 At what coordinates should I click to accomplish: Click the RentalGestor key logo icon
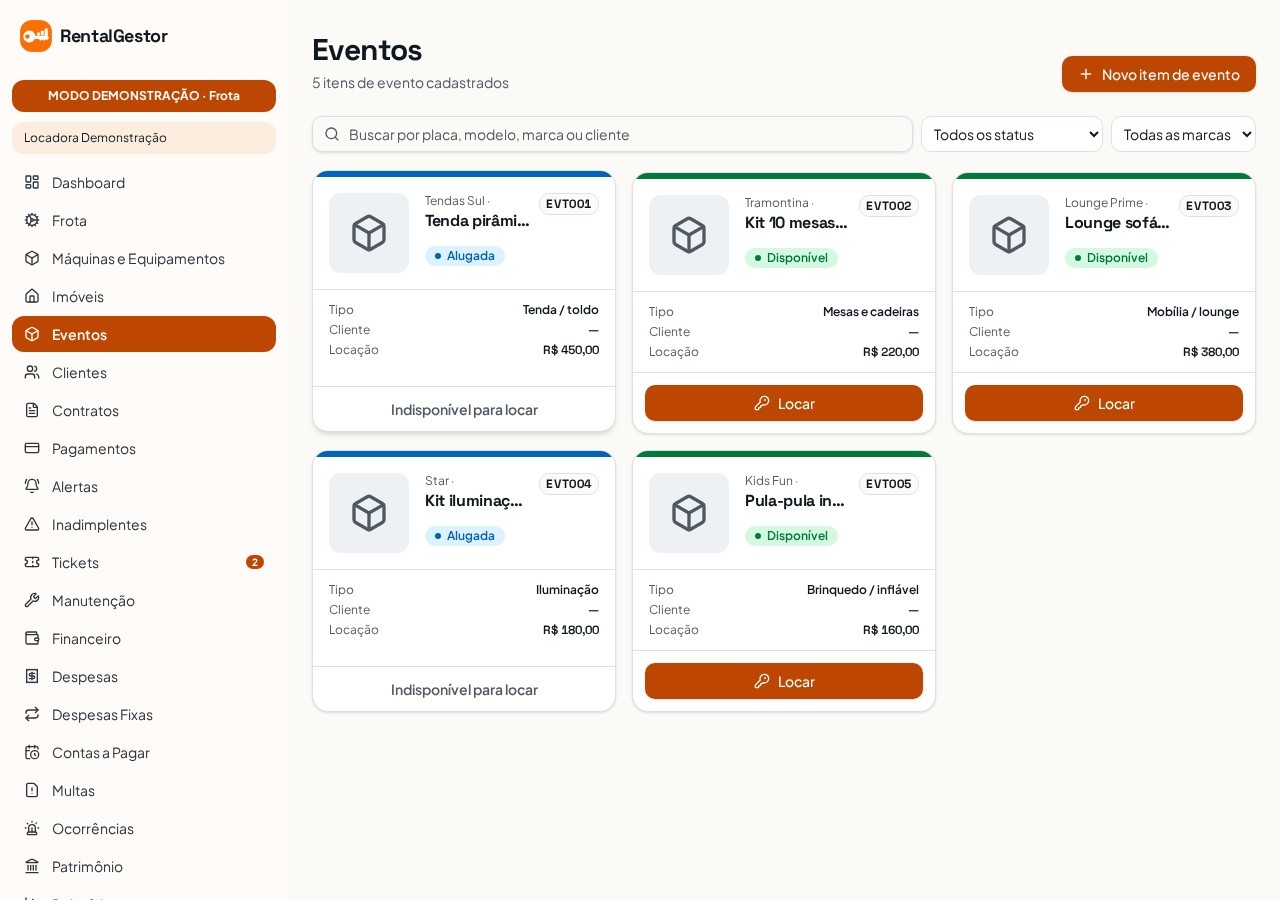pos(36,36)
